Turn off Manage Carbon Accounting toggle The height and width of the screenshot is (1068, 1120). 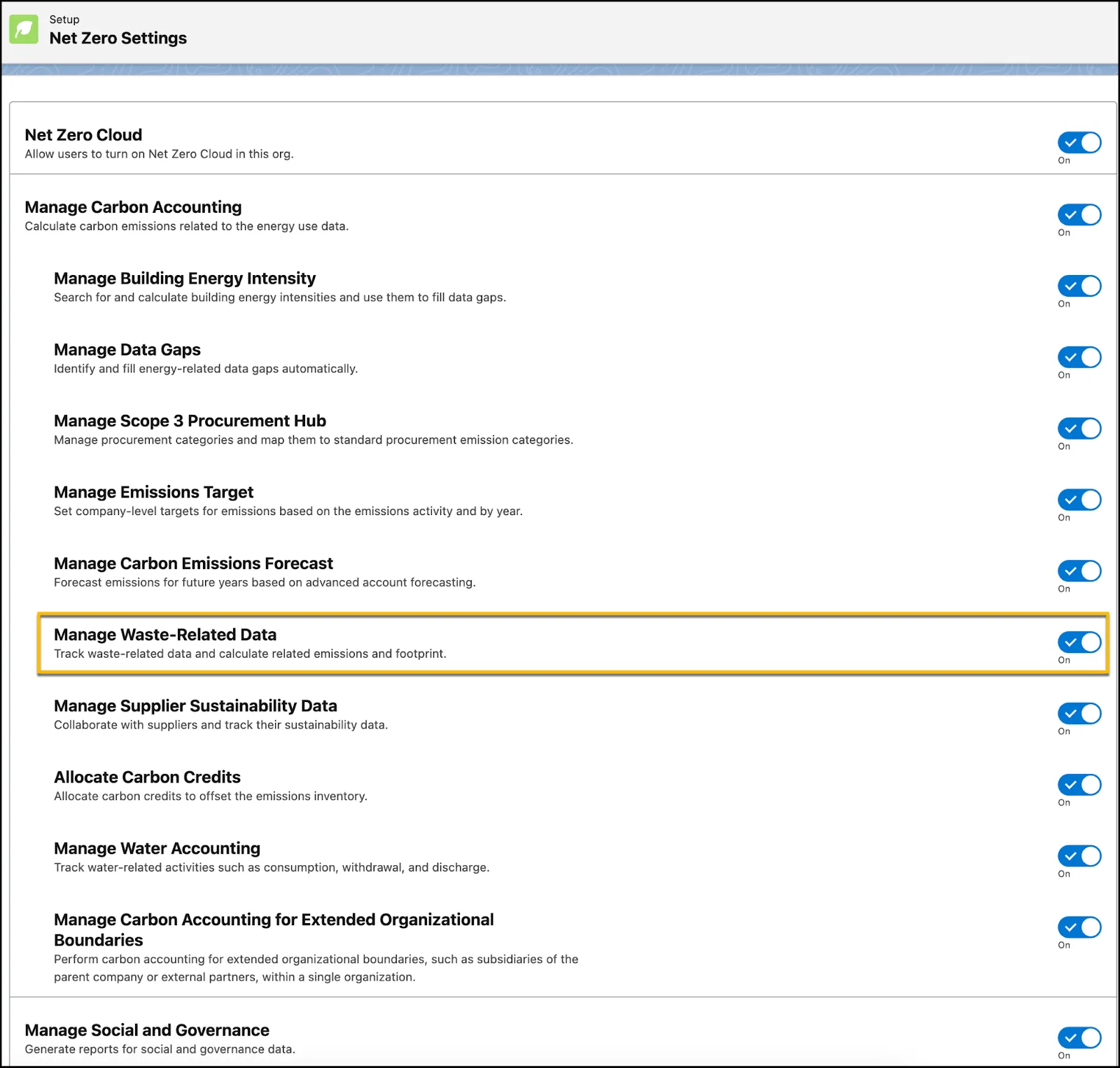(x=1079, y=215)
